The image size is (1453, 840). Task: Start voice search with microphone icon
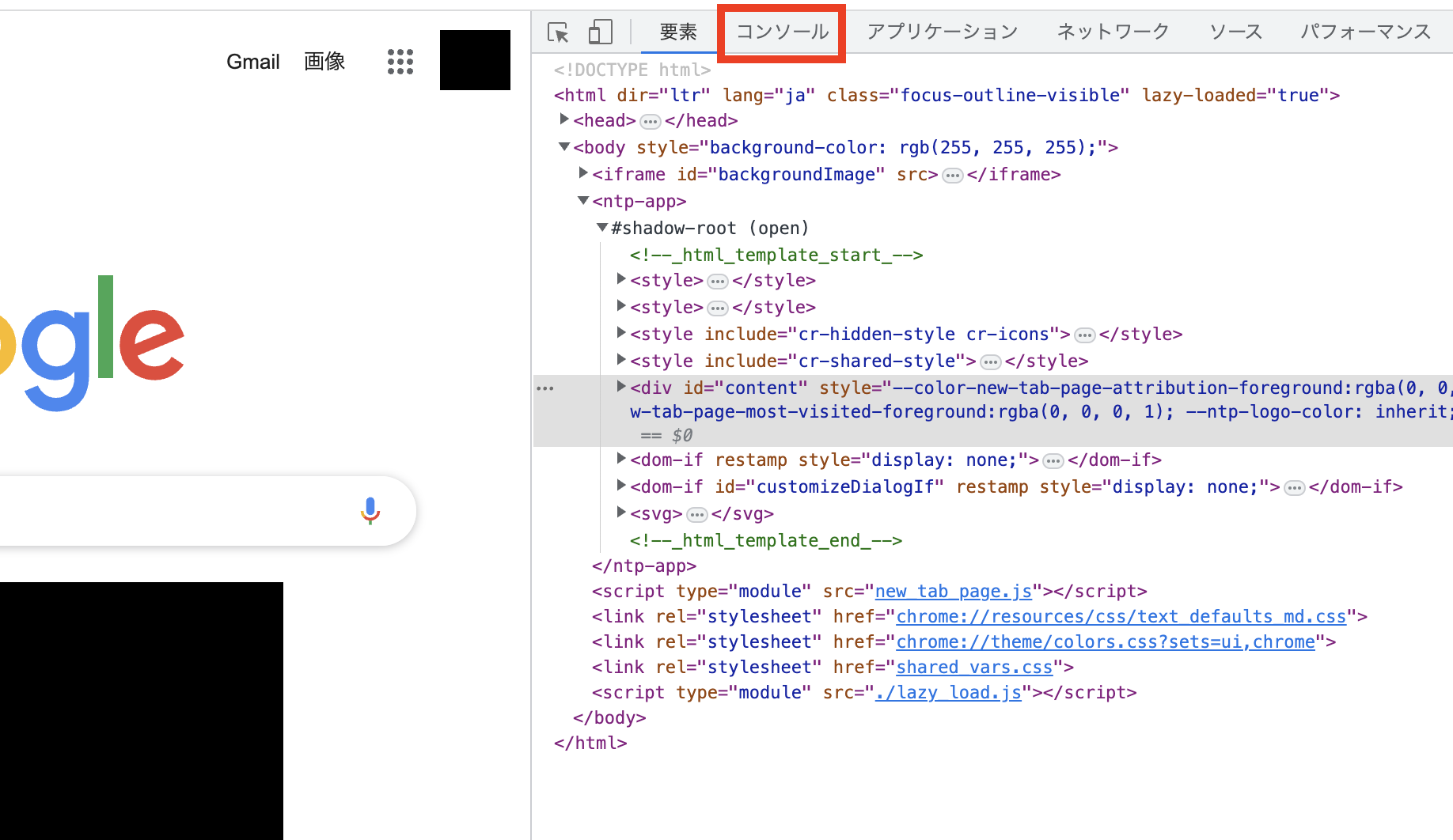pos(370,511)
